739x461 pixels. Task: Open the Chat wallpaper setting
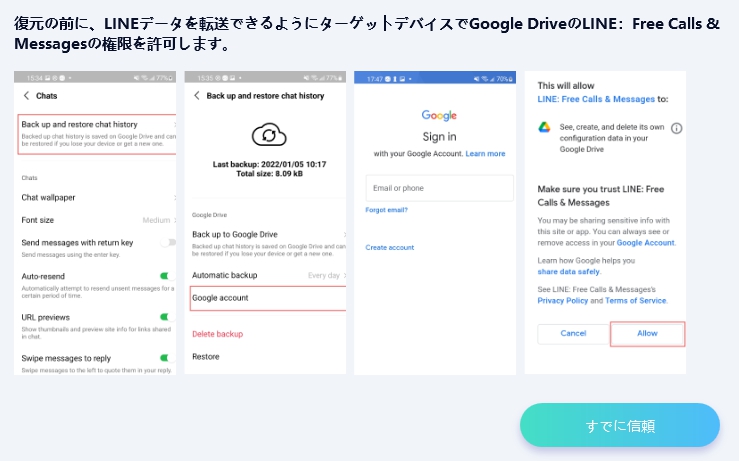tap(97, 198)
